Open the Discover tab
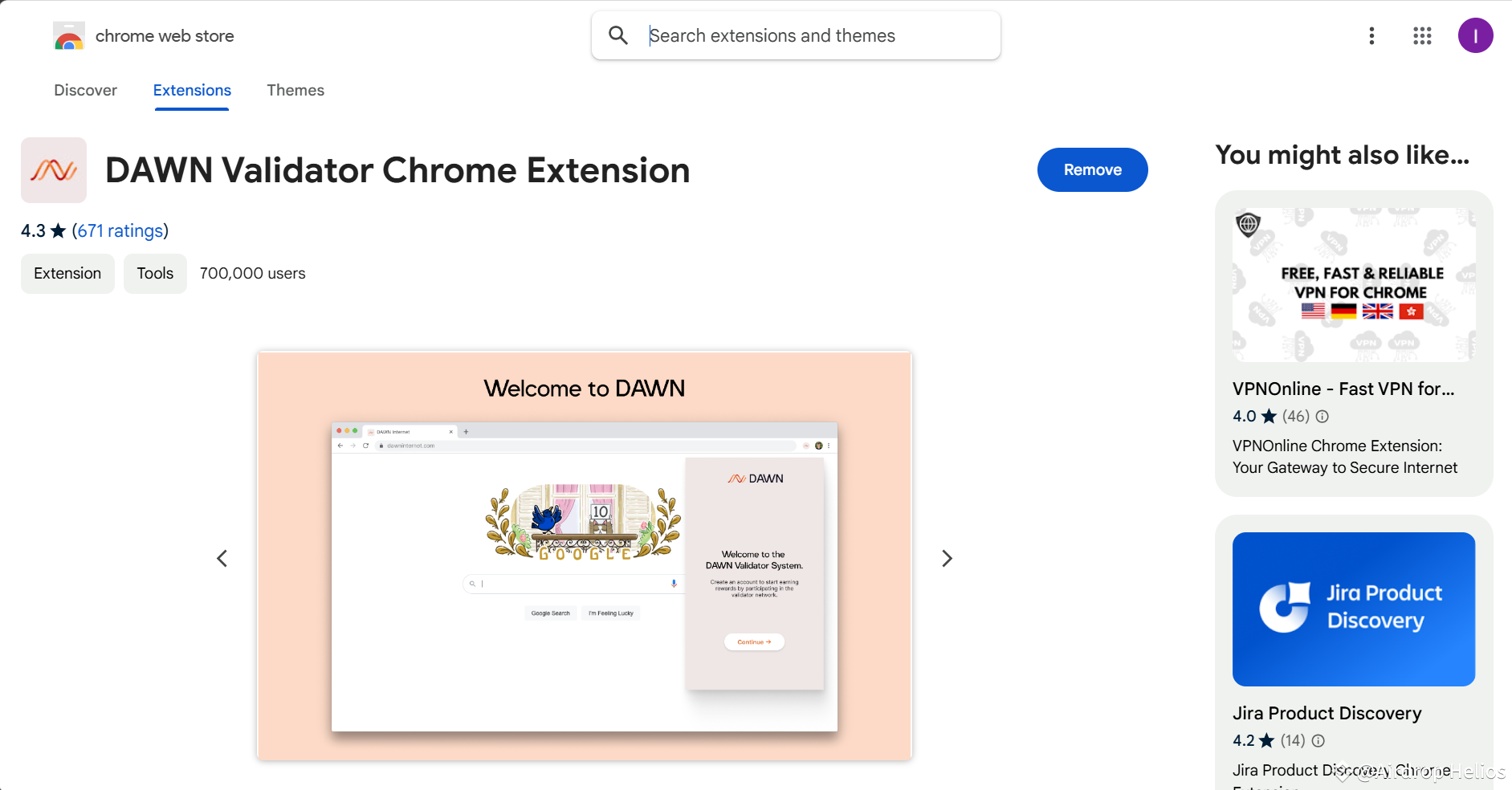Screen dimensions: 1512x790 [x=85, y=90]
